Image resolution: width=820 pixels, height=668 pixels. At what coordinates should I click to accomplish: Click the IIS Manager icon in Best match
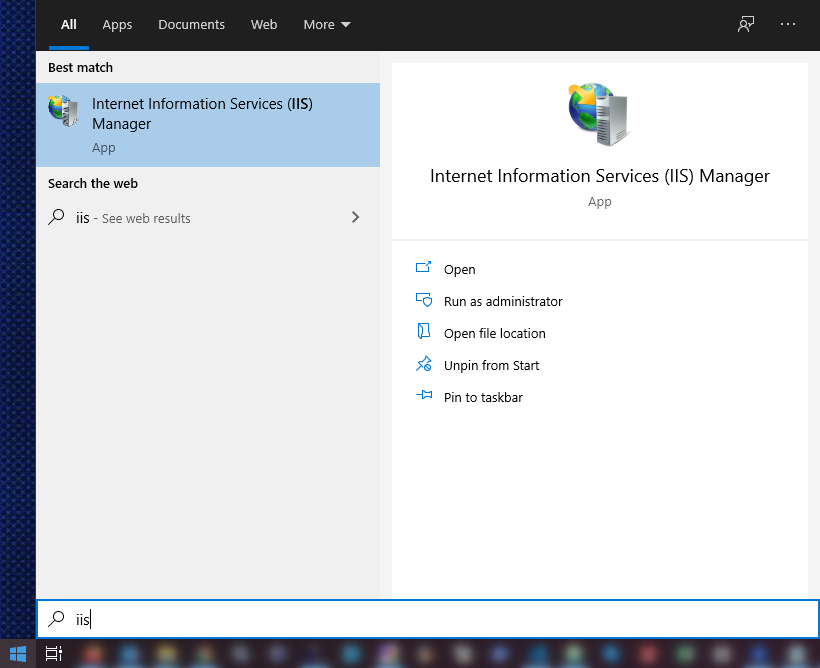click(x=64, y=111)
